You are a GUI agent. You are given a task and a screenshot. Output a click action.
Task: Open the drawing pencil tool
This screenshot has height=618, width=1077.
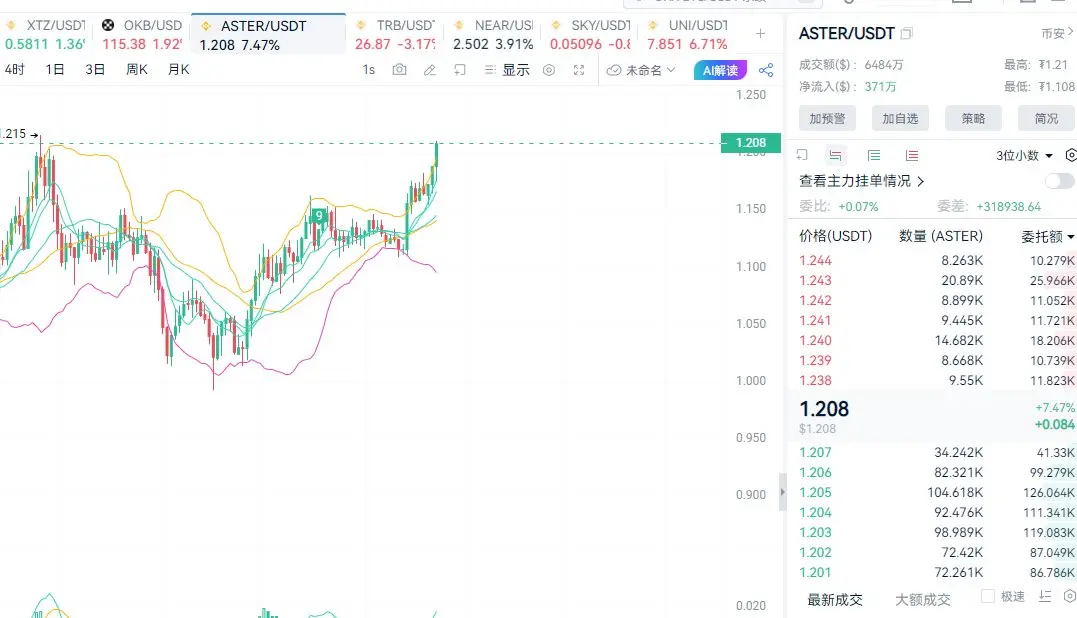430,69
